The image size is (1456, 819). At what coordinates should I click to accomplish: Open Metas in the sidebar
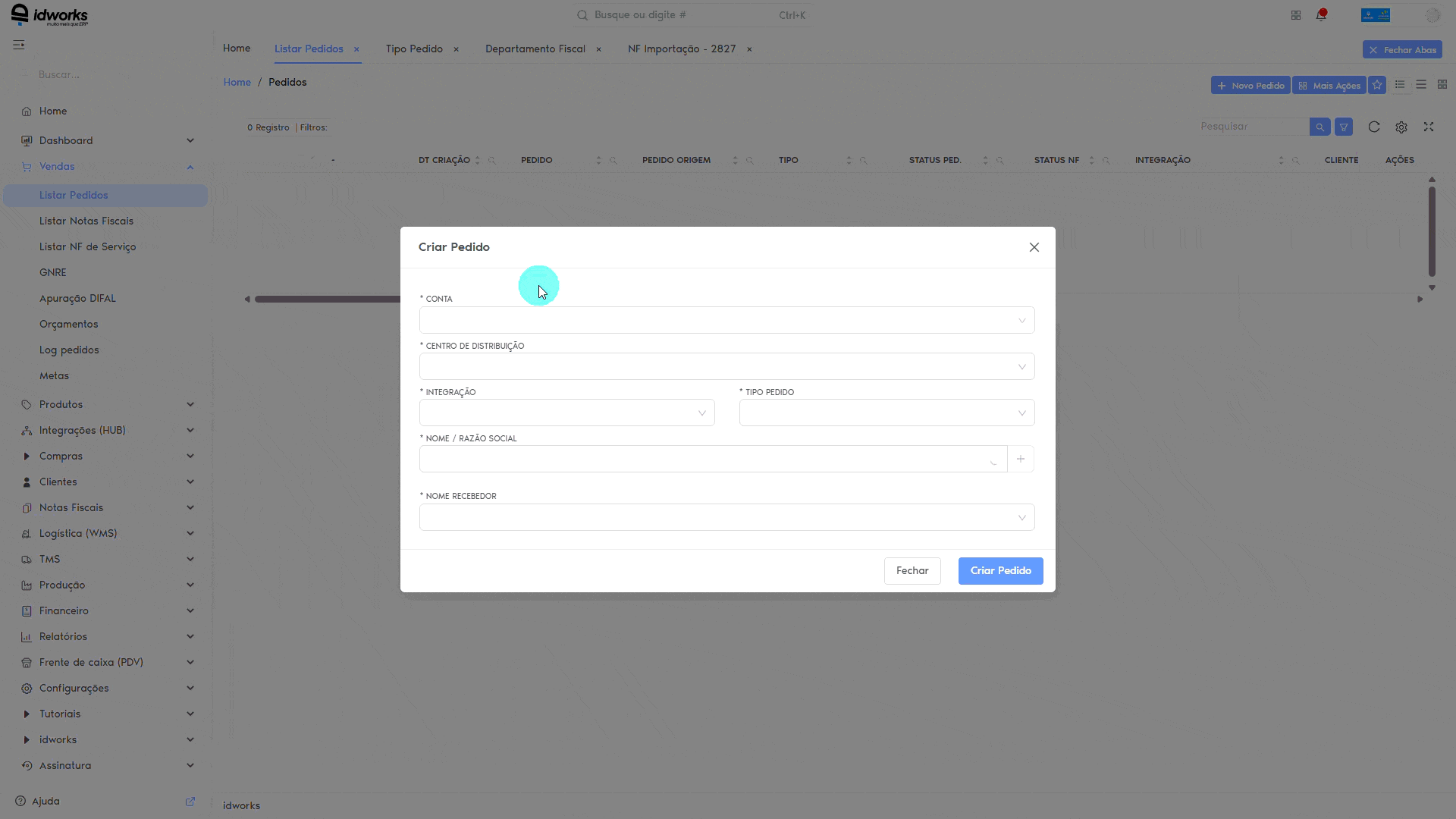[x=54, y=375]
